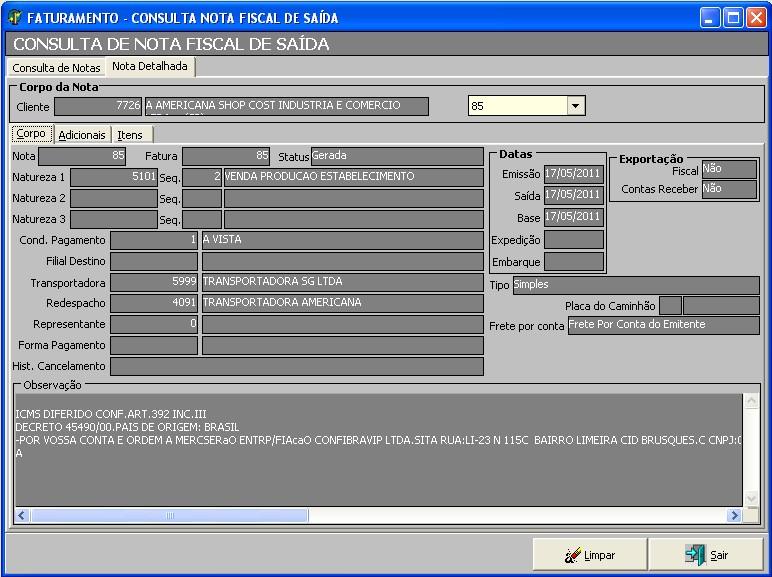Click the Emissão date field
The height and width of the screenshot is (577, 772).
[x=573, y=174]
